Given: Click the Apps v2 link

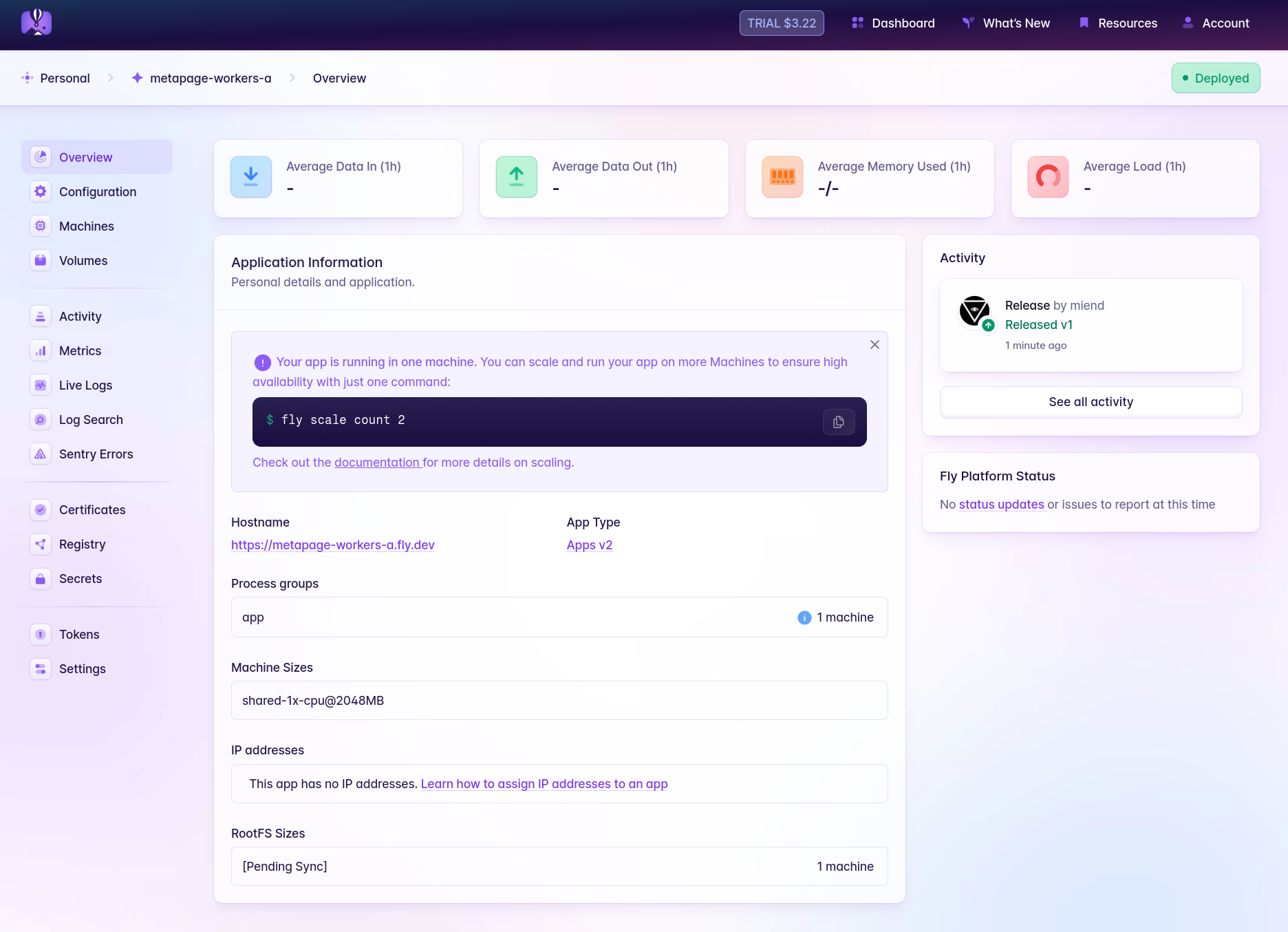Looking at the screenshot, I should [590, 544].
